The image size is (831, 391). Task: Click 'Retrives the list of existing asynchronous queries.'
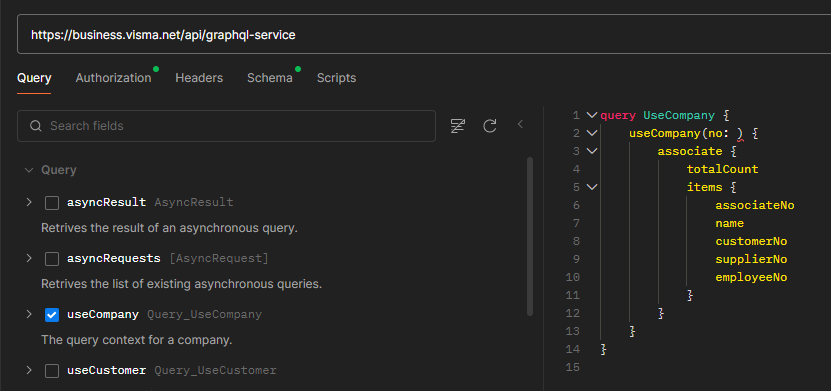(182, 284)
